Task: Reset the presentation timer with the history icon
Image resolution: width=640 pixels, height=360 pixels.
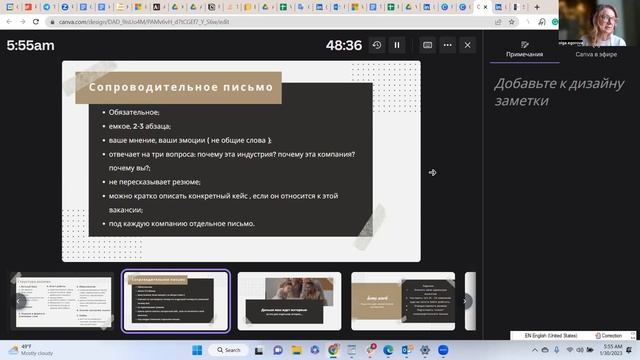Action: 377,45
